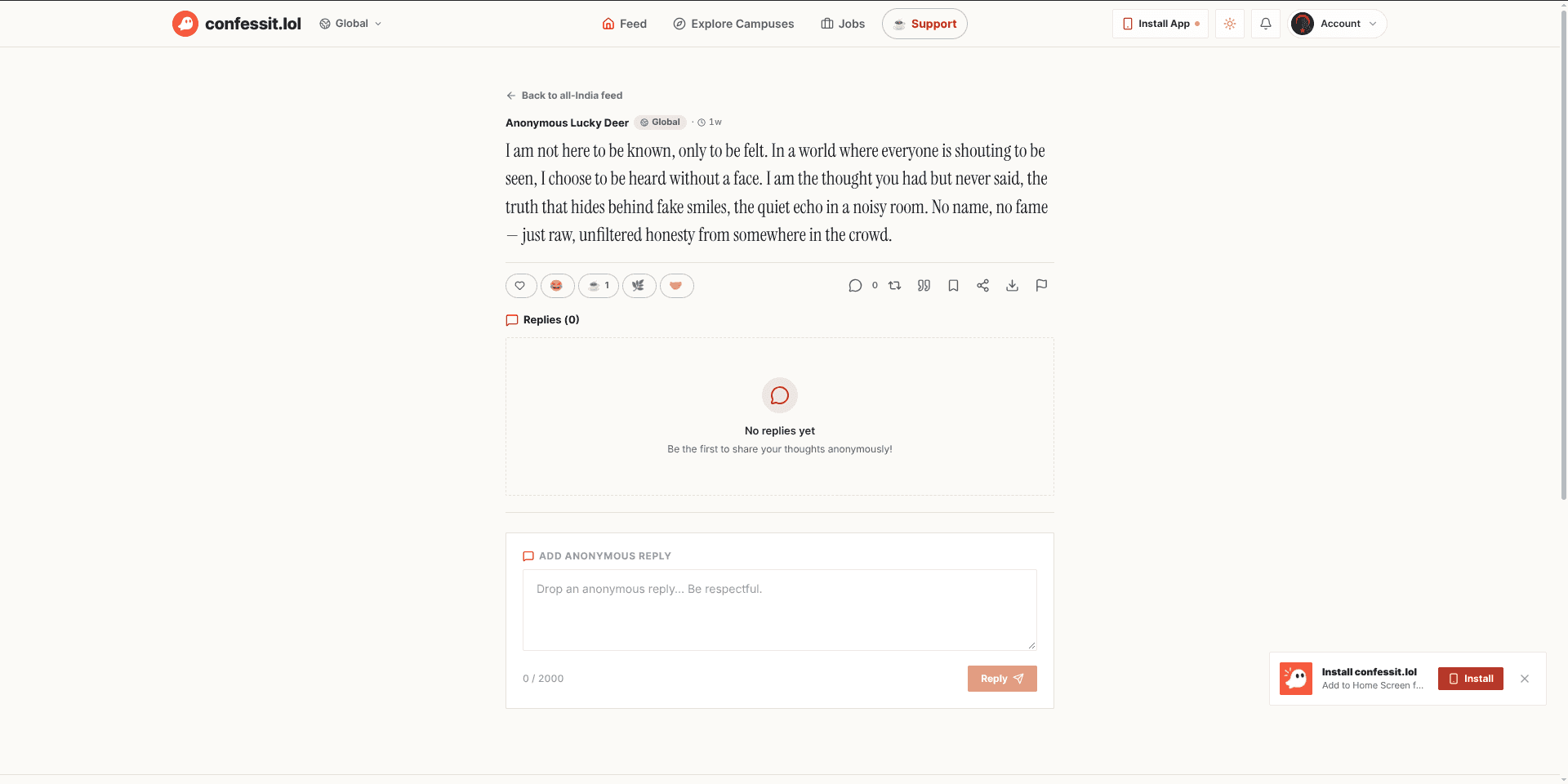Open the notifications bell
Image resolution: width=1568 pixels, height=784 pixels.
(x=1266, y=24)
